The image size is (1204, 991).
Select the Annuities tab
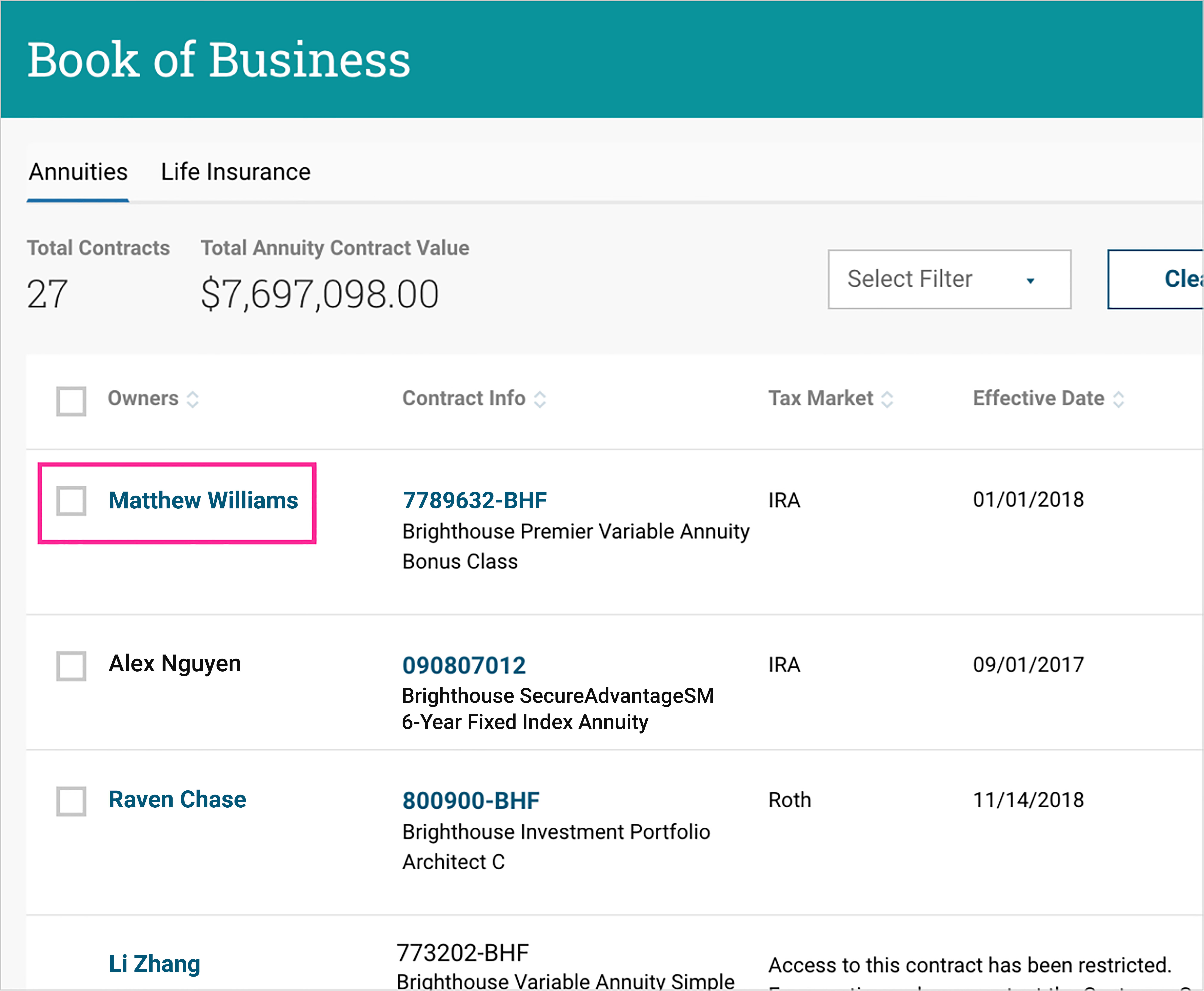coord(78,172)
